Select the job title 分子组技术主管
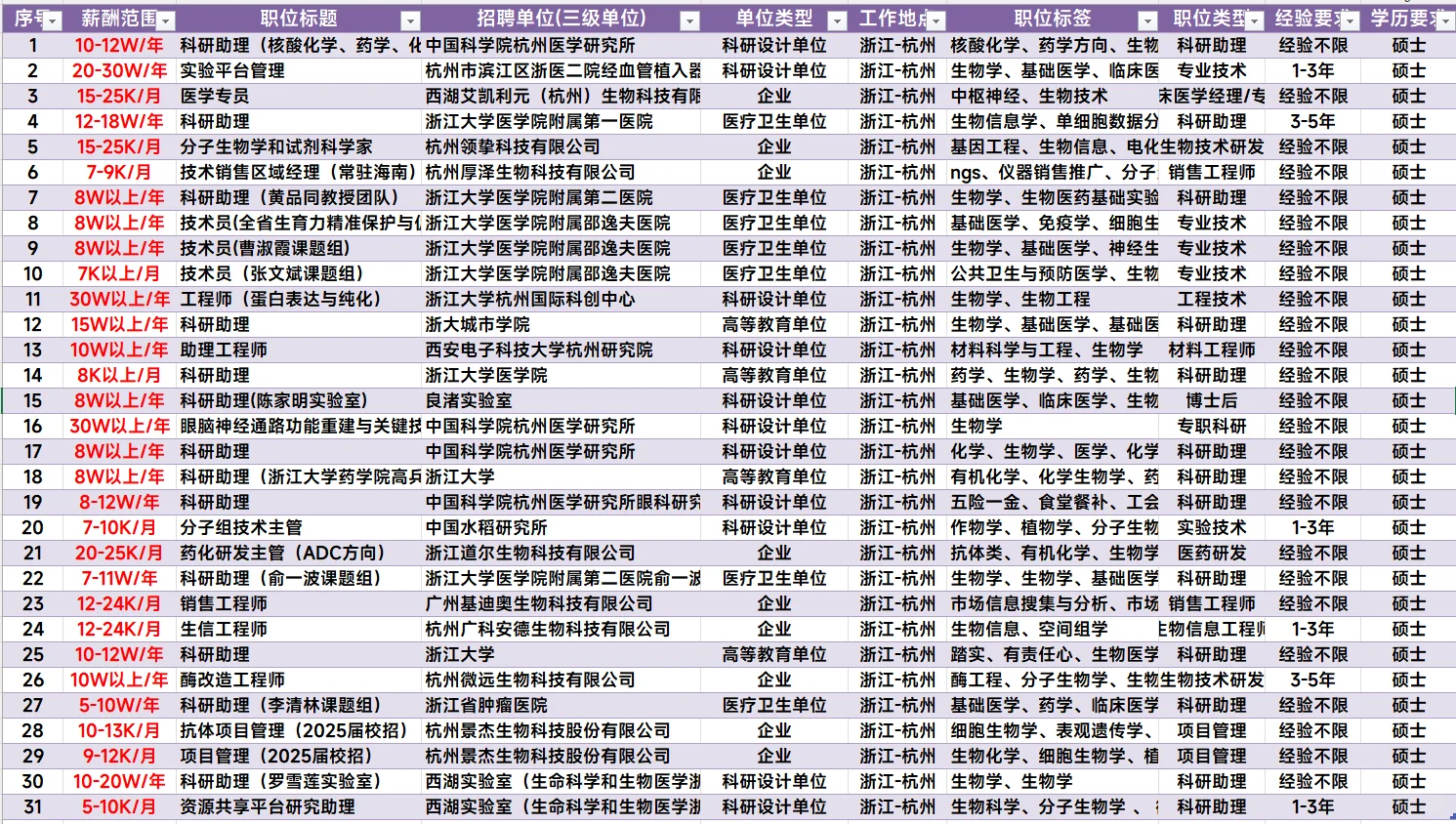The image size is (1456, 824). (241, 527)
